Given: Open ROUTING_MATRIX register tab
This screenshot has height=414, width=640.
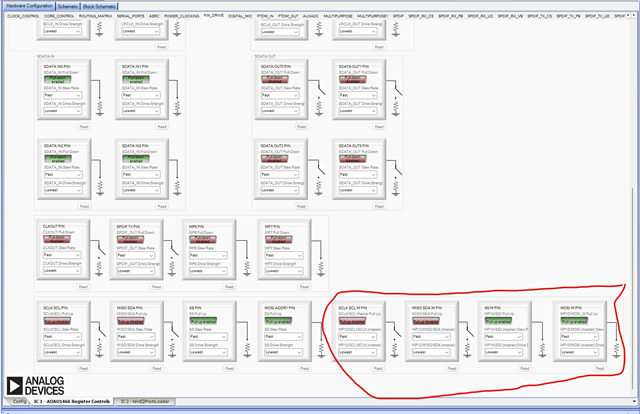Looking at the screenshot, I should coord(96,16).
